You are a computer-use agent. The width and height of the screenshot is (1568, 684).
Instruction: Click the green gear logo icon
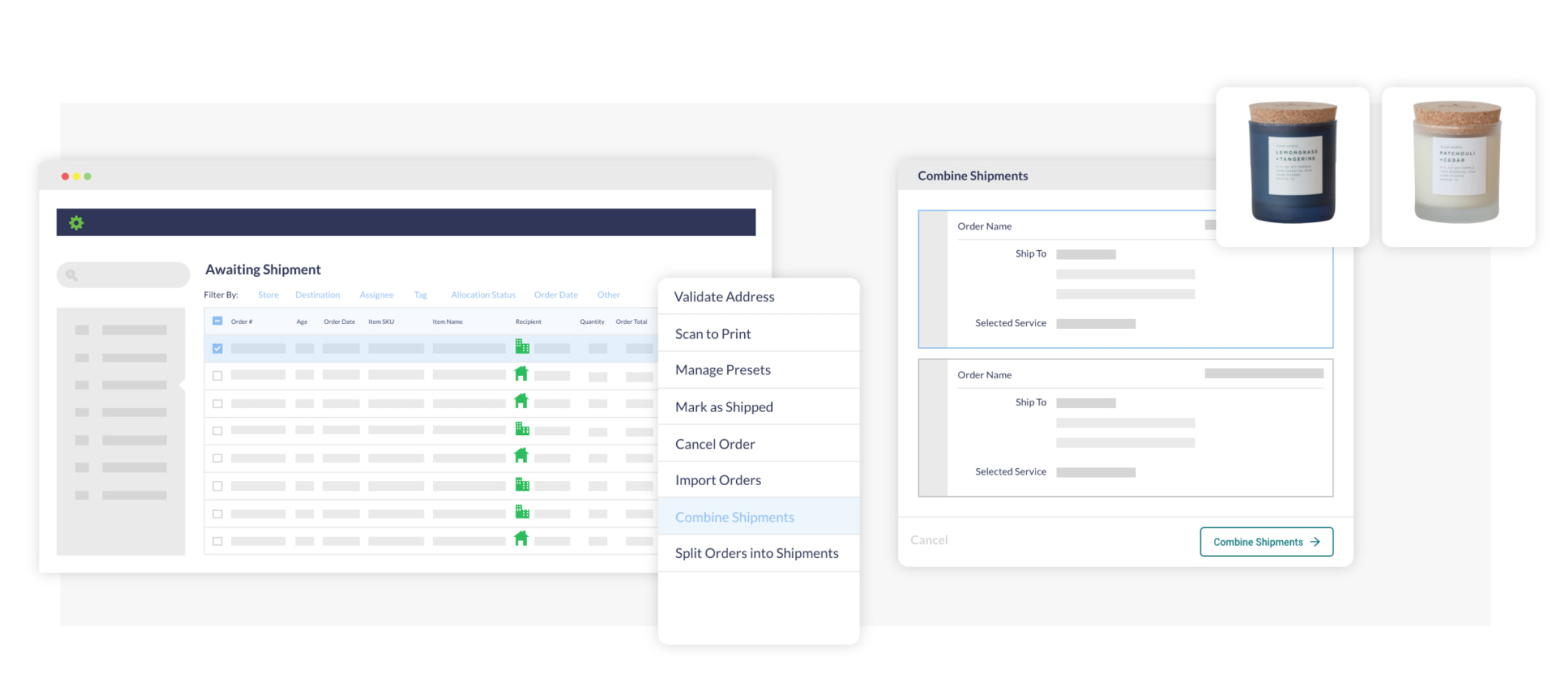(76, 223)
